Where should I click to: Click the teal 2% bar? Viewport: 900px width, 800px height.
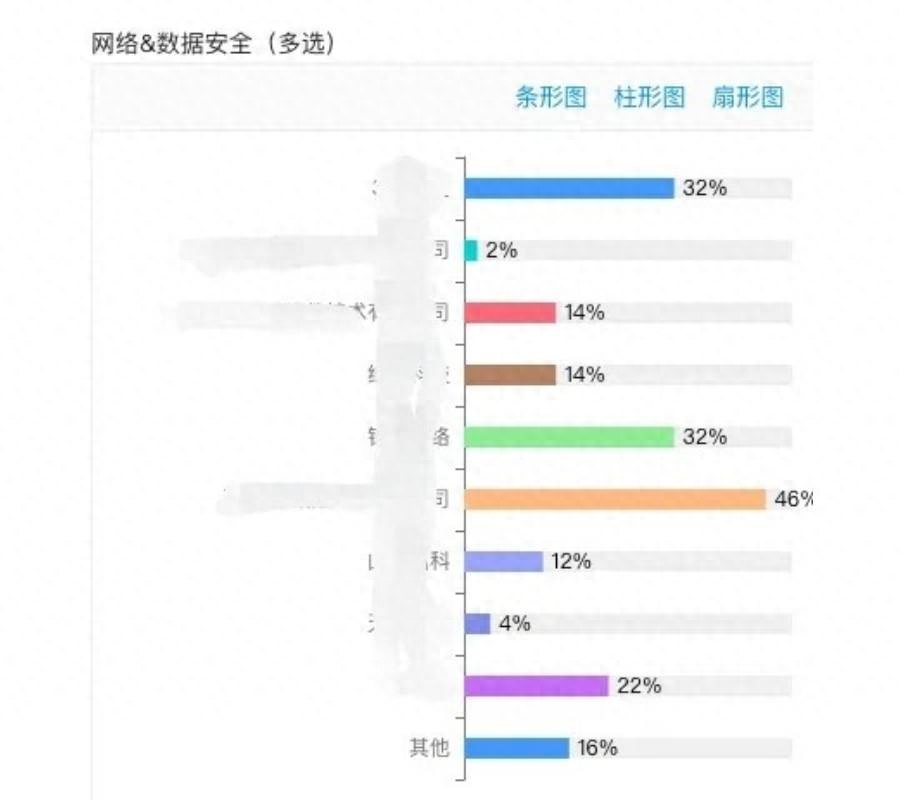pos(471,250)
